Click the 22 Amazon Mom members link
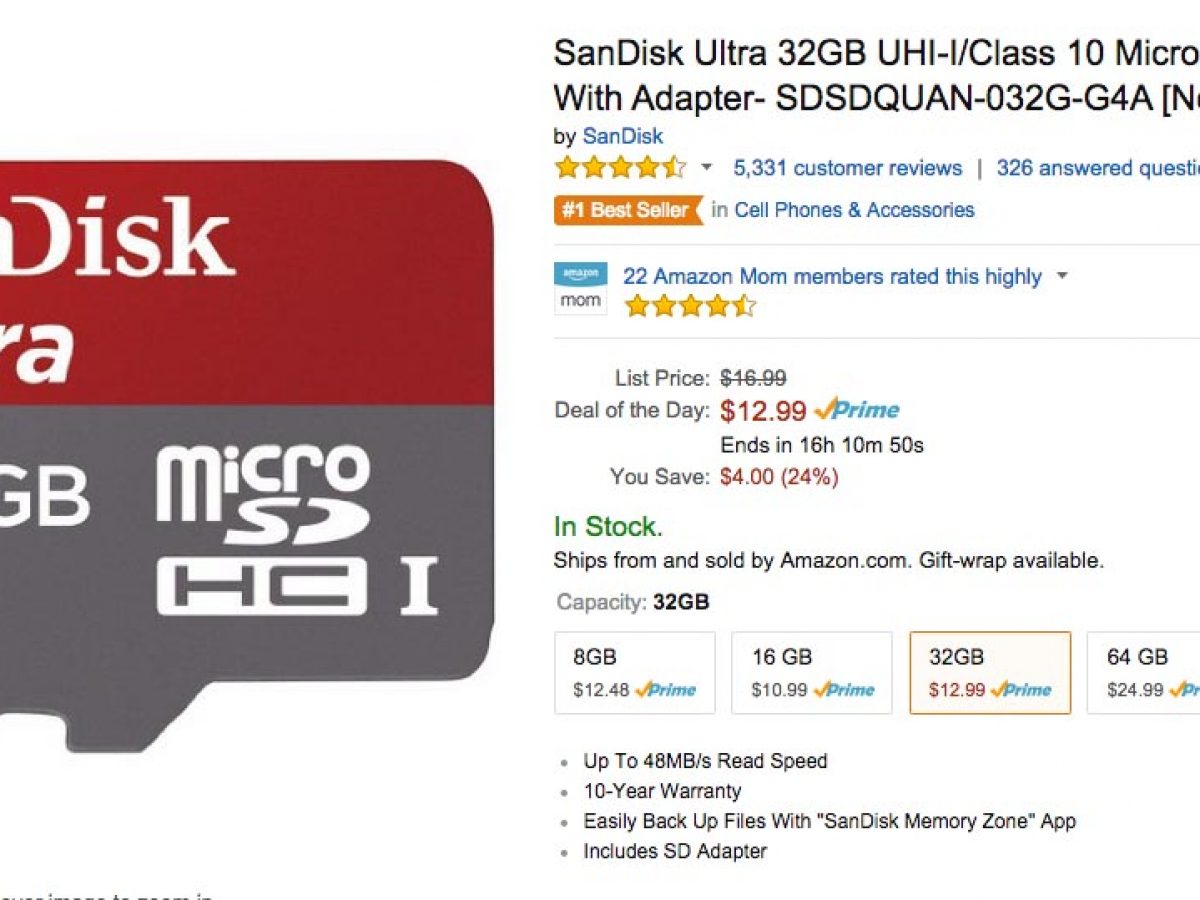The height and width of the screenshot is (900, 1200). [832, 276]
